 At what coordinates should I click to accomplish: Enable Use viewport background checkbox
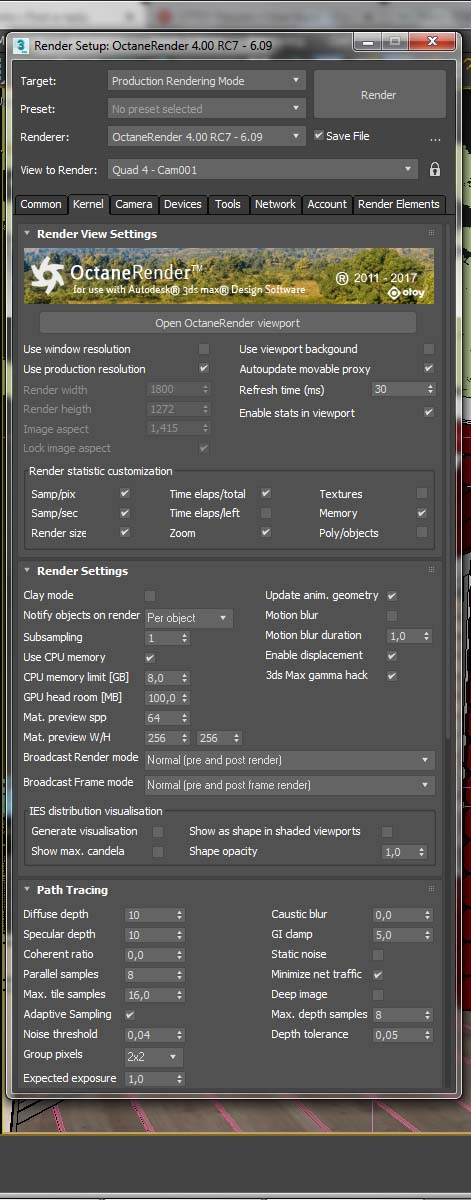[429, 349]
